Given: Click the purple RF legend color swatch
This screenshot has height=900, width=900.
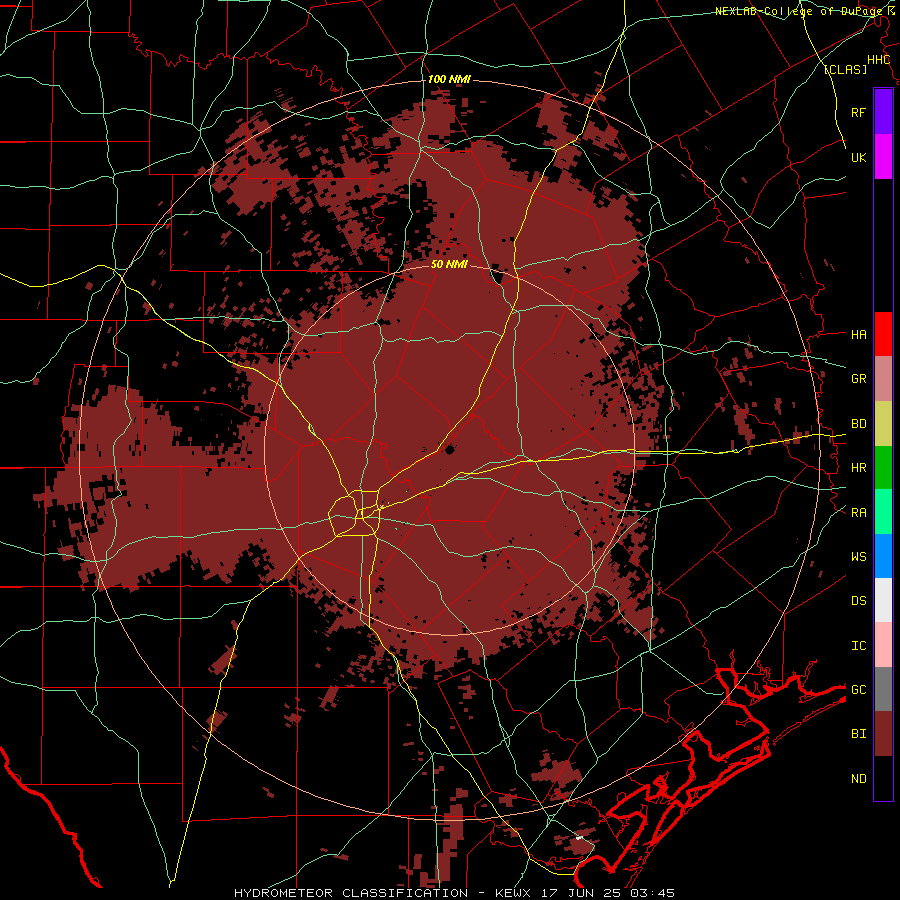Looking at the screenshot, I should [883, 111].
